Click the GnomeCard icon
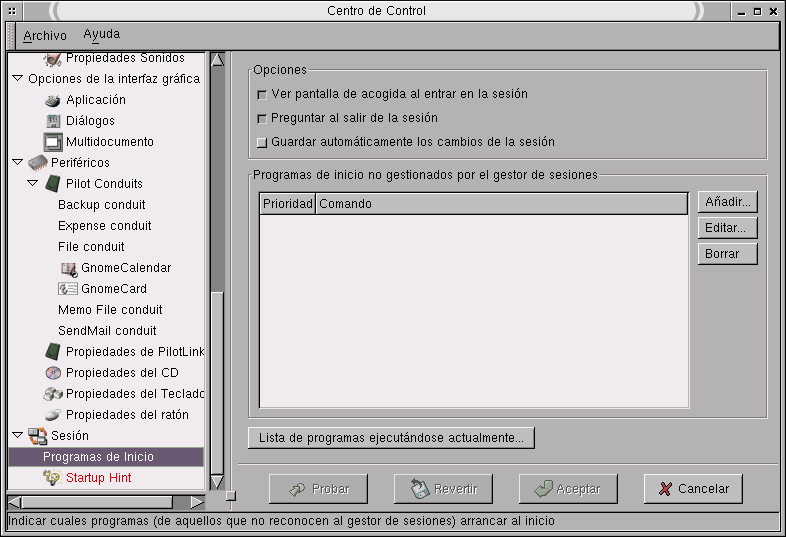Screen dimensions: 786x537 tap(68, 289)
